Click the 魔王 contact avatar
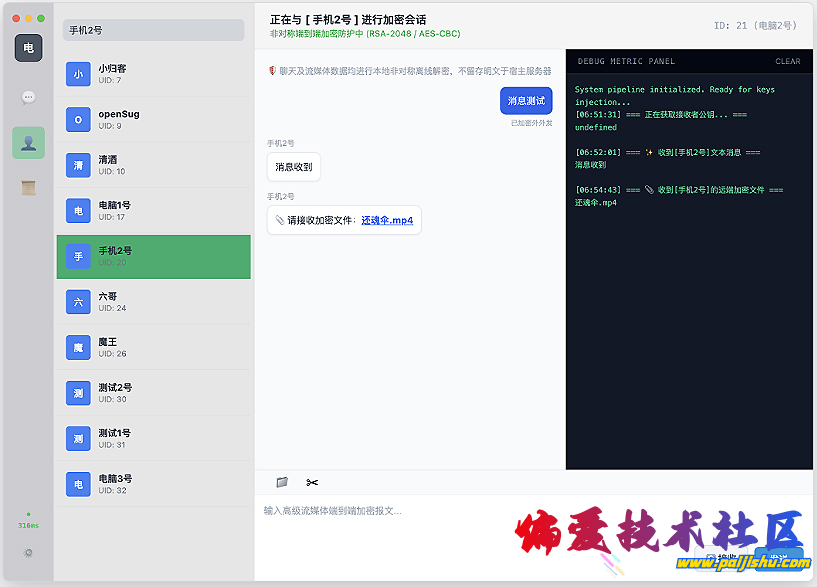Screen dimensions: 817x587 coord(78,347)
